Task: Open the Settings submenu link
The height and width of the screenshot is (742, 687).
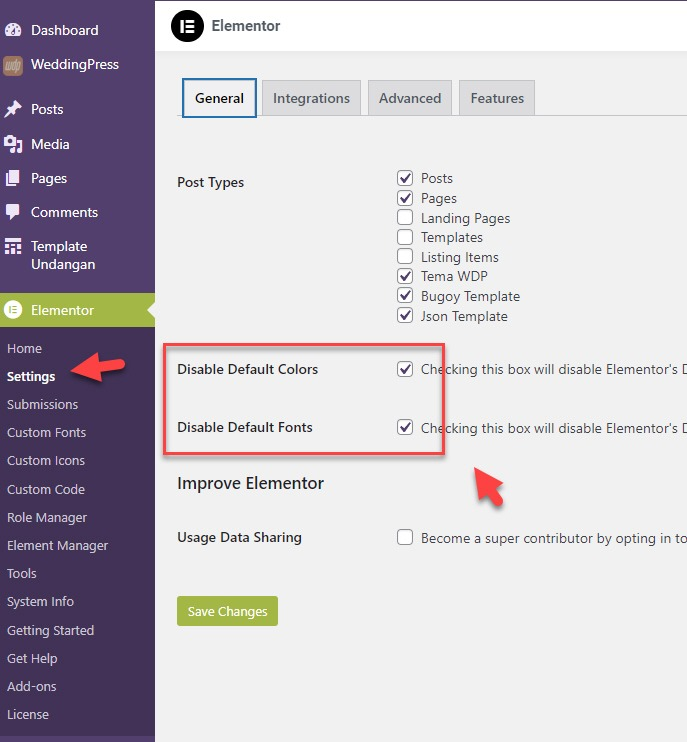Action: click(31, 377)
